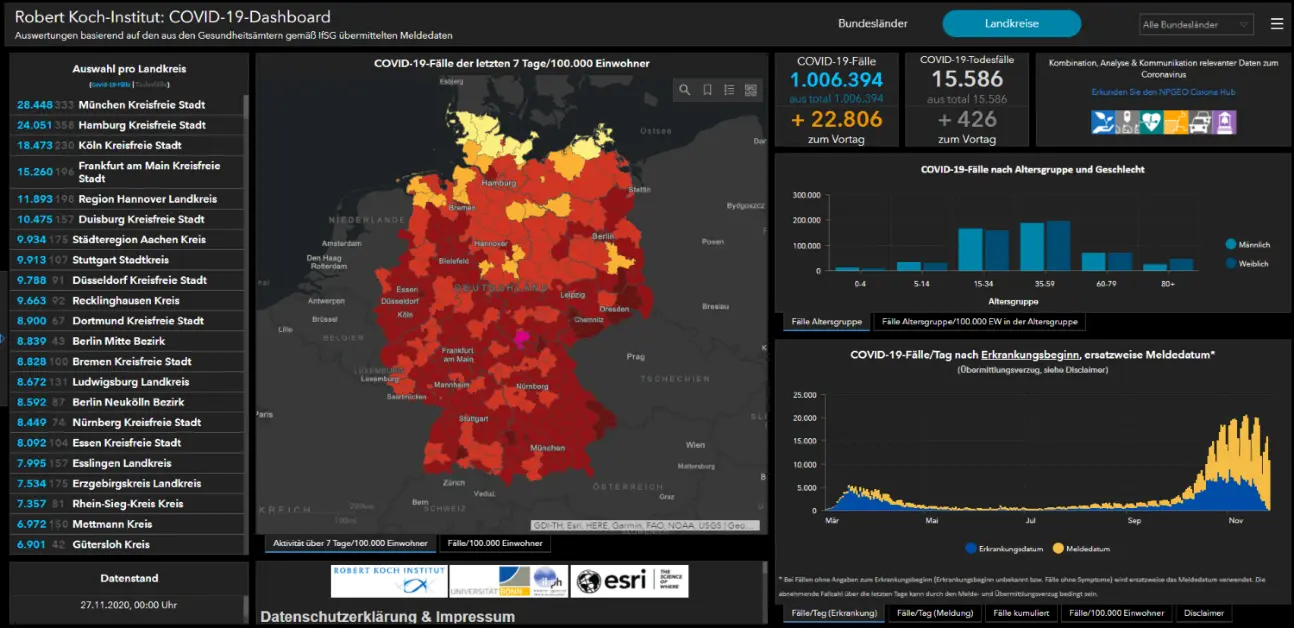Click the purple bell hub icon
1294x628 pixels.
1225,122
